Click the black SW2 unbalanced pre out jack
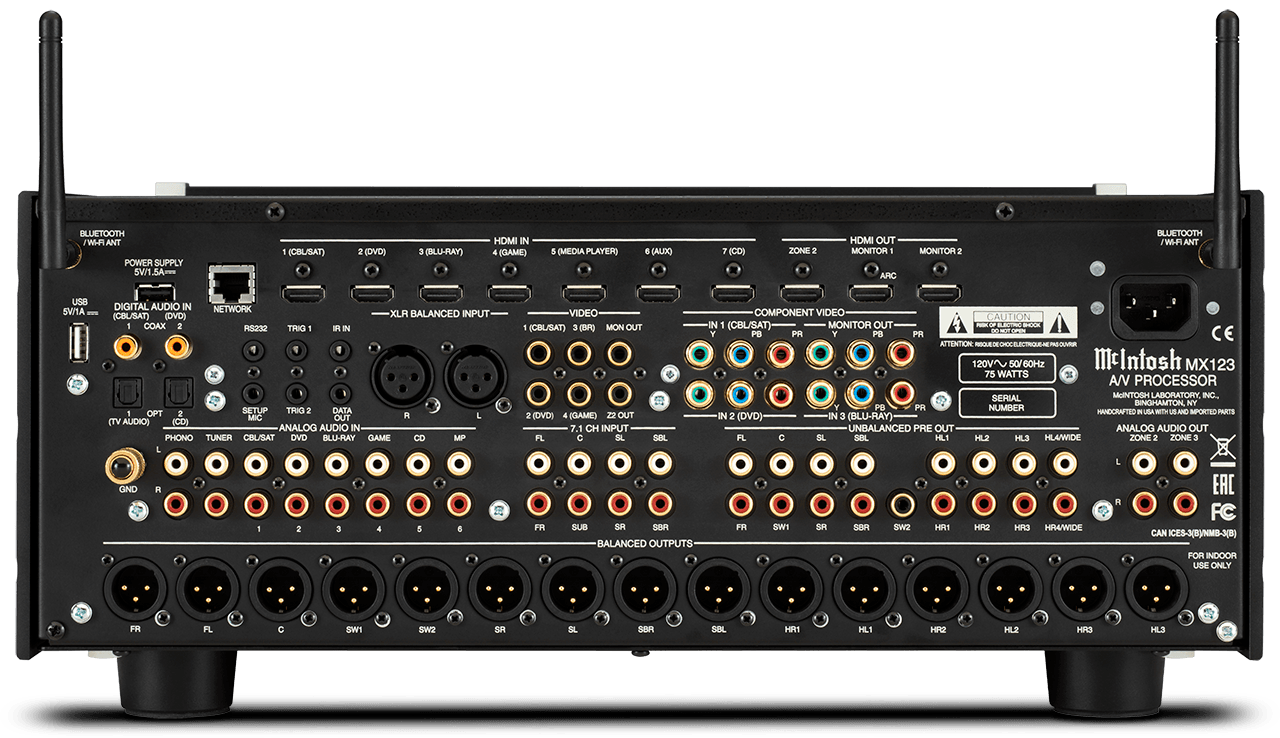Viewport: 1280px width, 738px height. [902, 504]
